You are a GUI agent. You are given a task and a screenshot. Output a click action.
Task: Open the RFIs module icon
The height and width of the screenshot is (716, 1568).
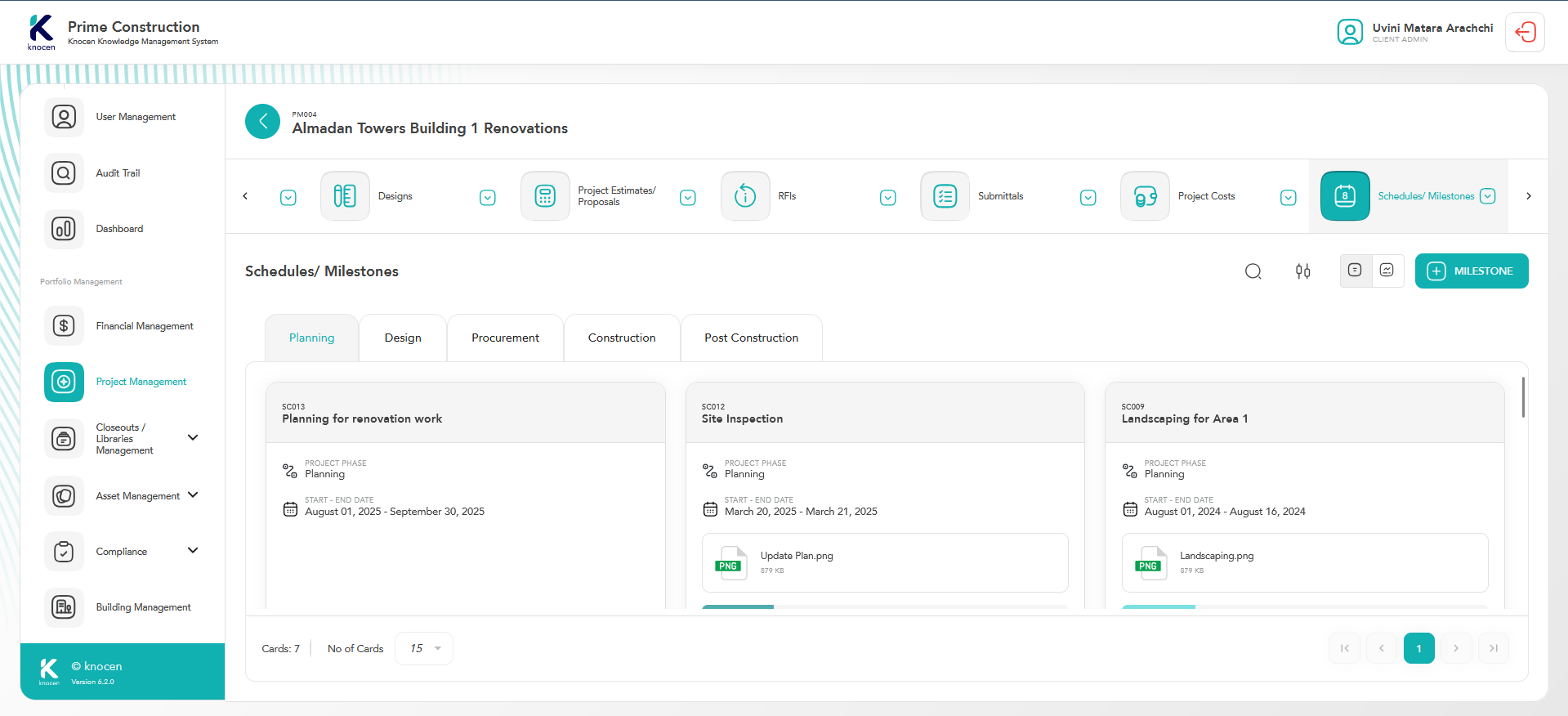pyautogui.click(x=745, y=196)
